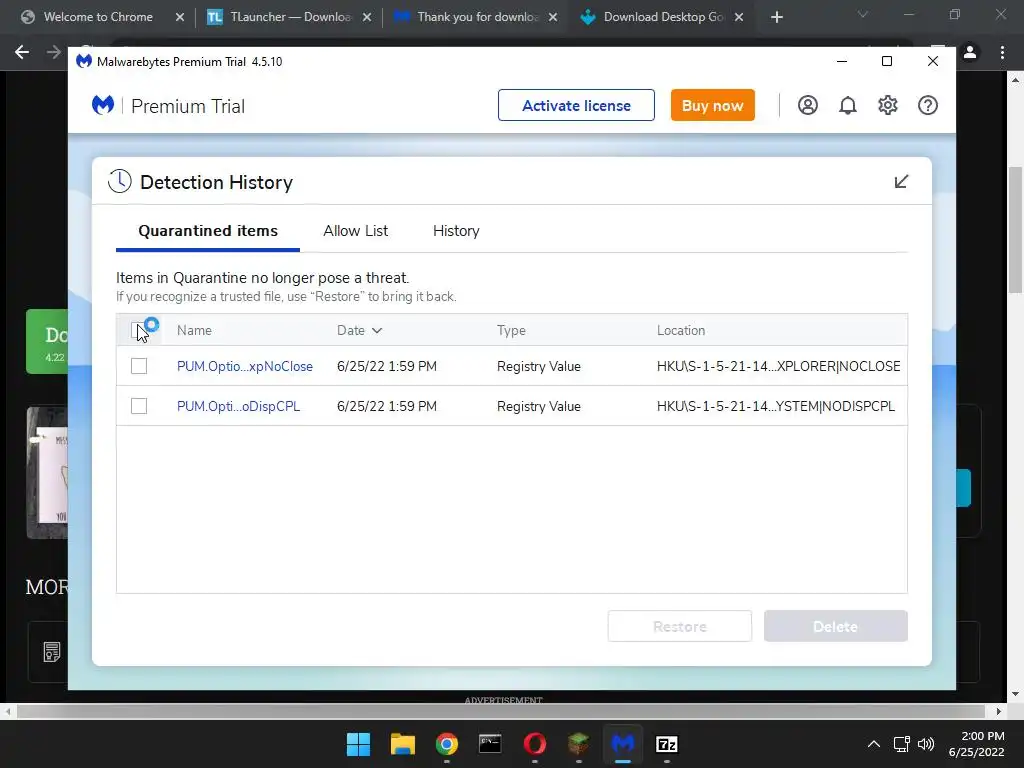
Task: Open the network tray icon
Action: click(x=902, y=744)
